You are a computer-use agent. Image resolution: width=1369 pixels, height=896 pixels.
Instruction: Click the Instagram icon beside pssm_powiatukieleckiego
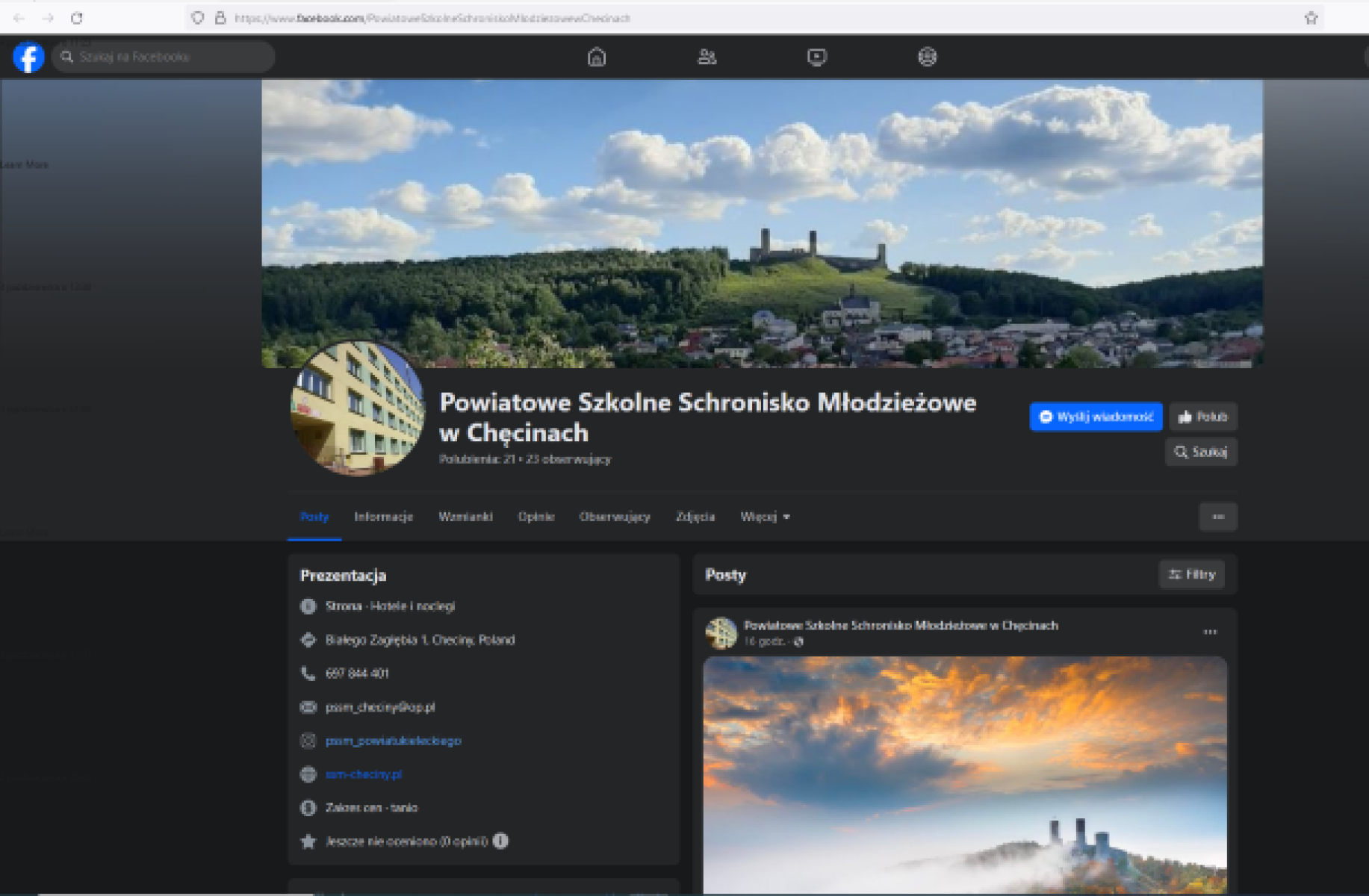pyautogui.click(x=308, y=741)
